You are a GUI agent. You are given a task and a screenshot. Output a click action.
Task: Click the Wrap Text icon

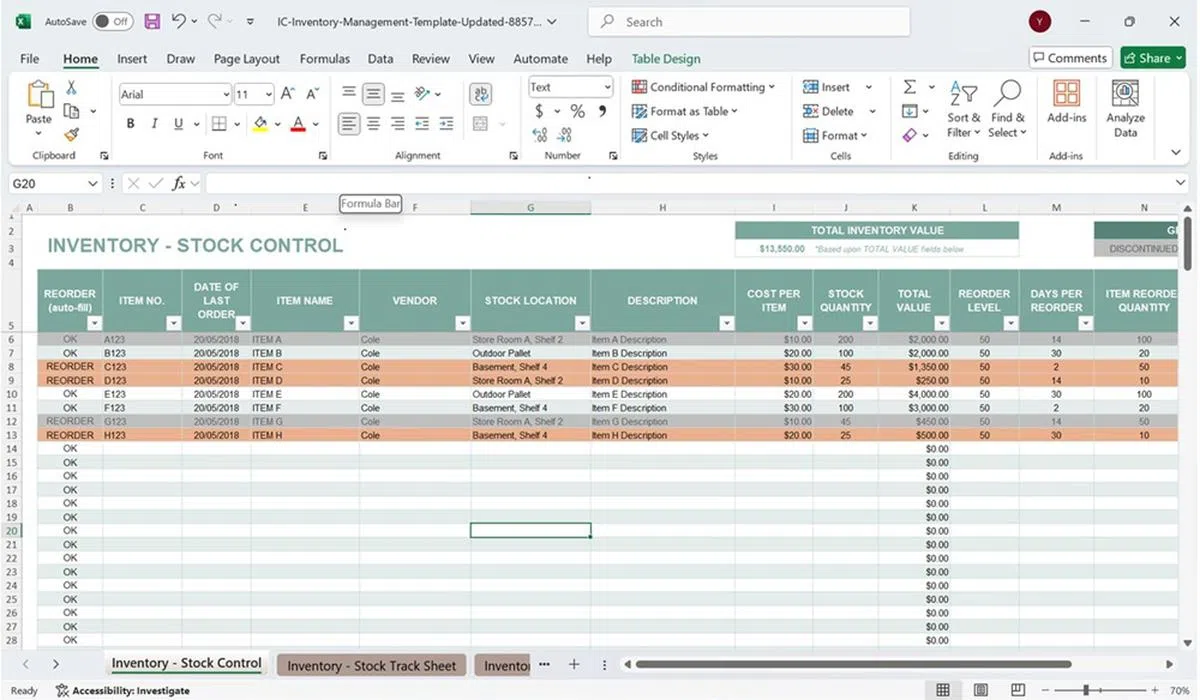(x=481, y=94)
